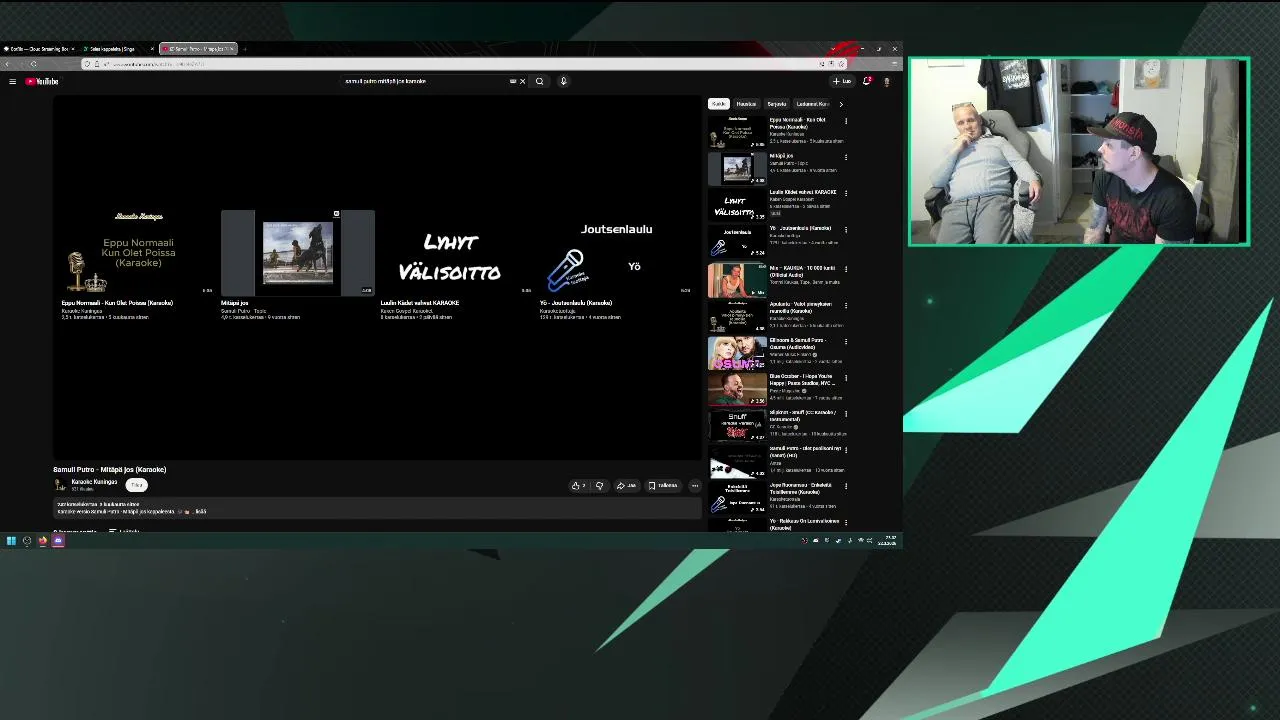Select the active YouTube Samuli Putro tab
This screenshot has height=720, width=1280.
pos(198,48)
